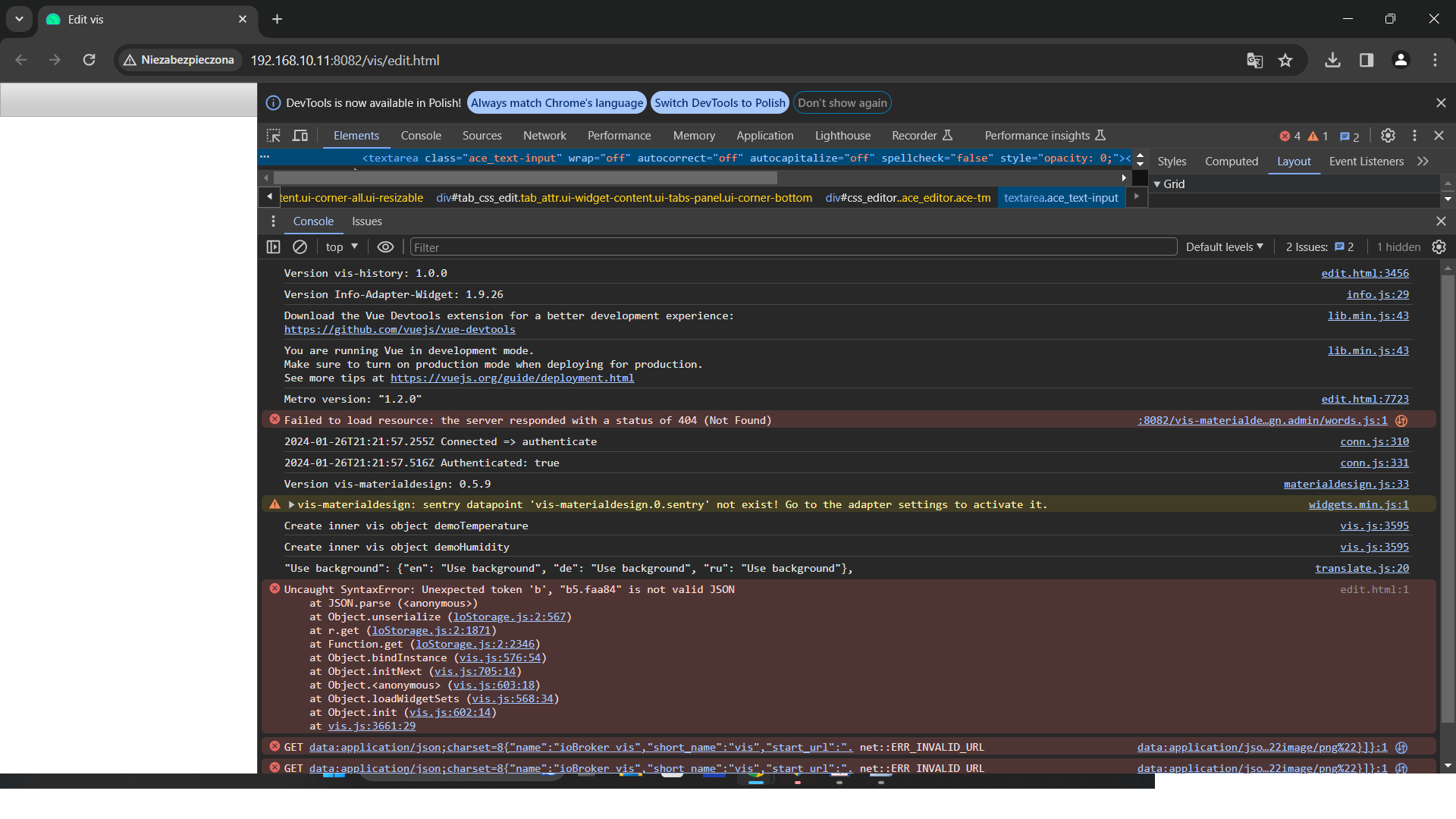Open the console drawer three-dot menu
The image size is (1456, 819).
click(273, 221)
